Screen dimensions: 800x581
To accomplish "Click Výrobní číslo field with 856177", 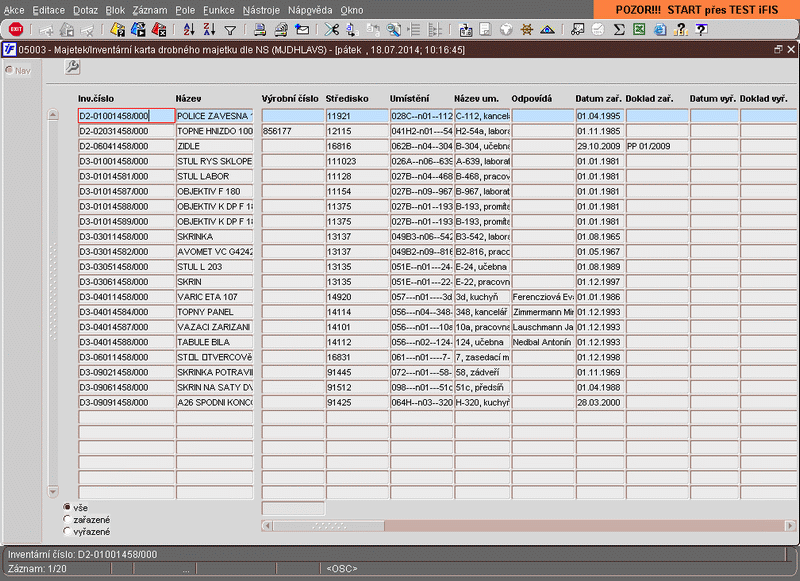I will pos(293,131).
